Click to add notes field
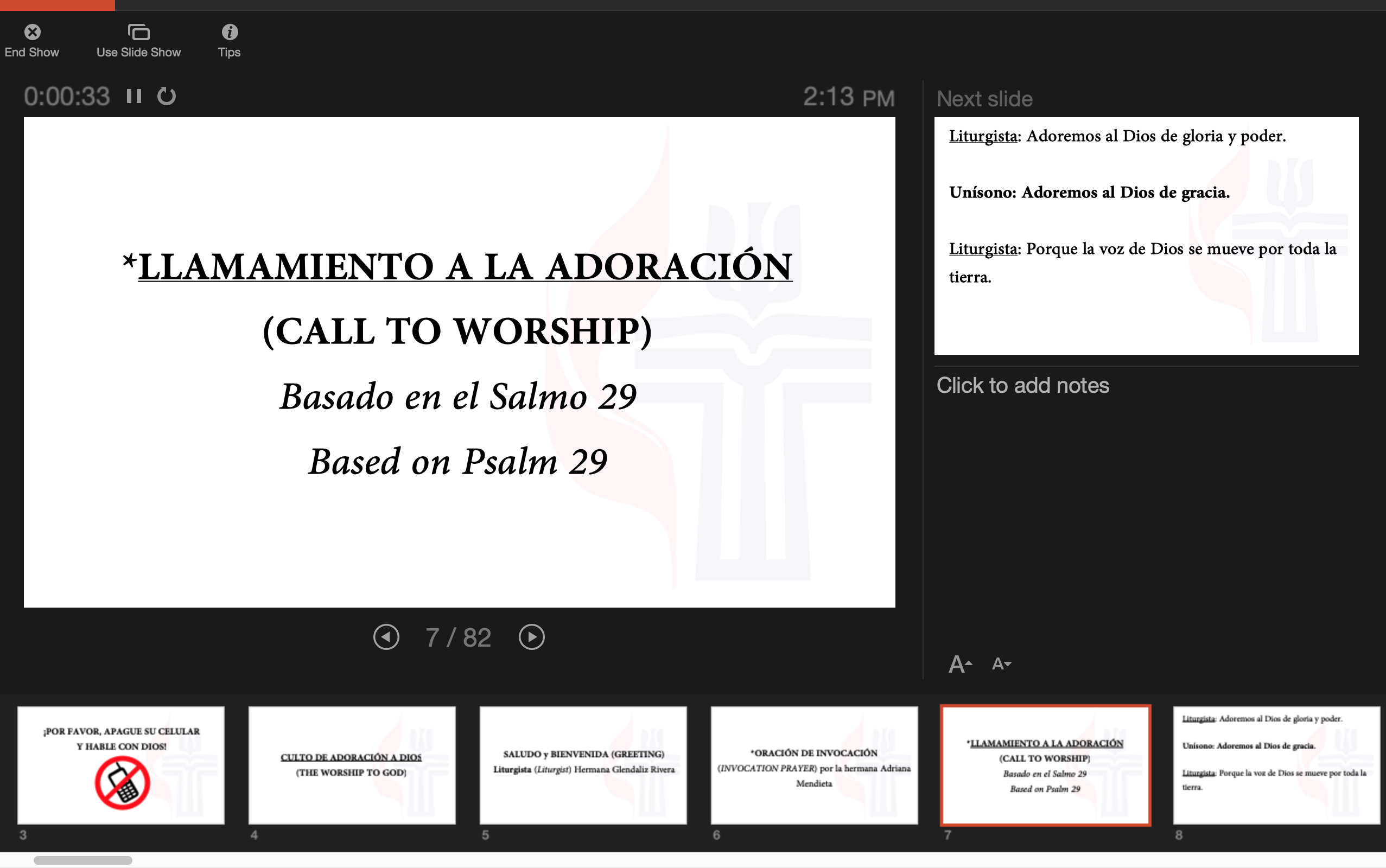This screenshot has width=1386, height=868. click(x=1022, y=385)
